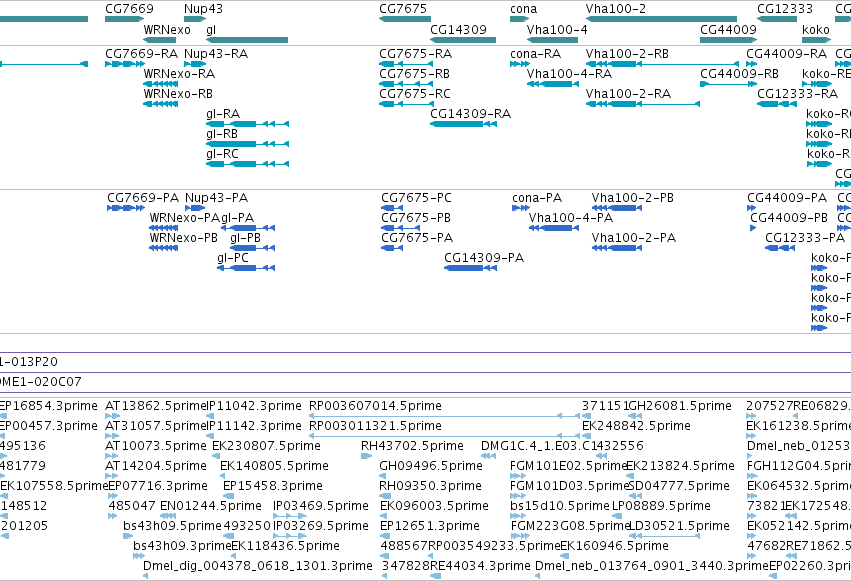Click protein CG7675-PA
The height and width of the screenshot is (581, 851).
coord(417,238)
